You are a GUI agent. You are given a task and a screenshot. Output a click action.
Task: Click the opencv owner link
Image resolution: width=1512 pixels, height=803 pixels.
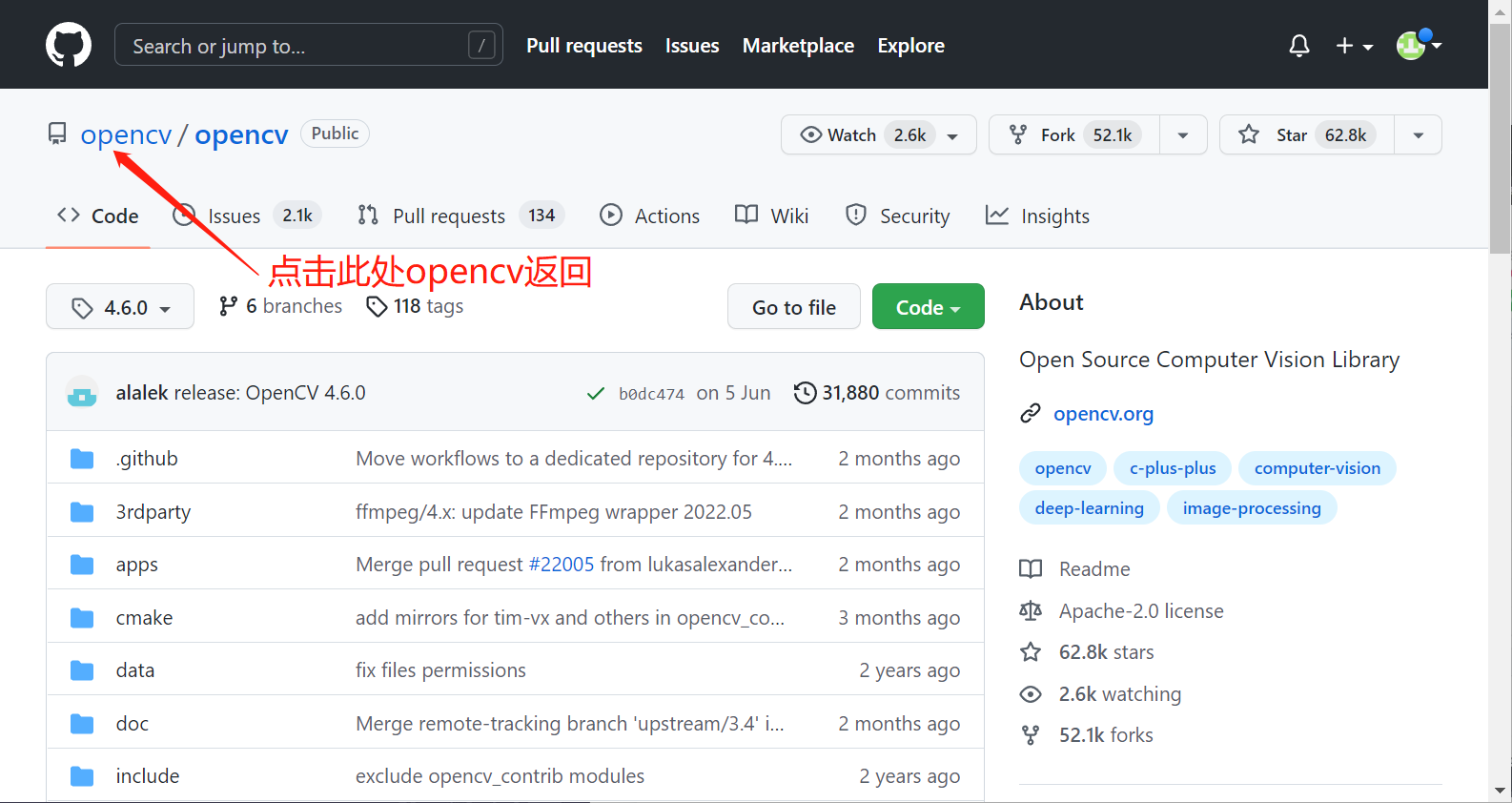click(126, 134)
